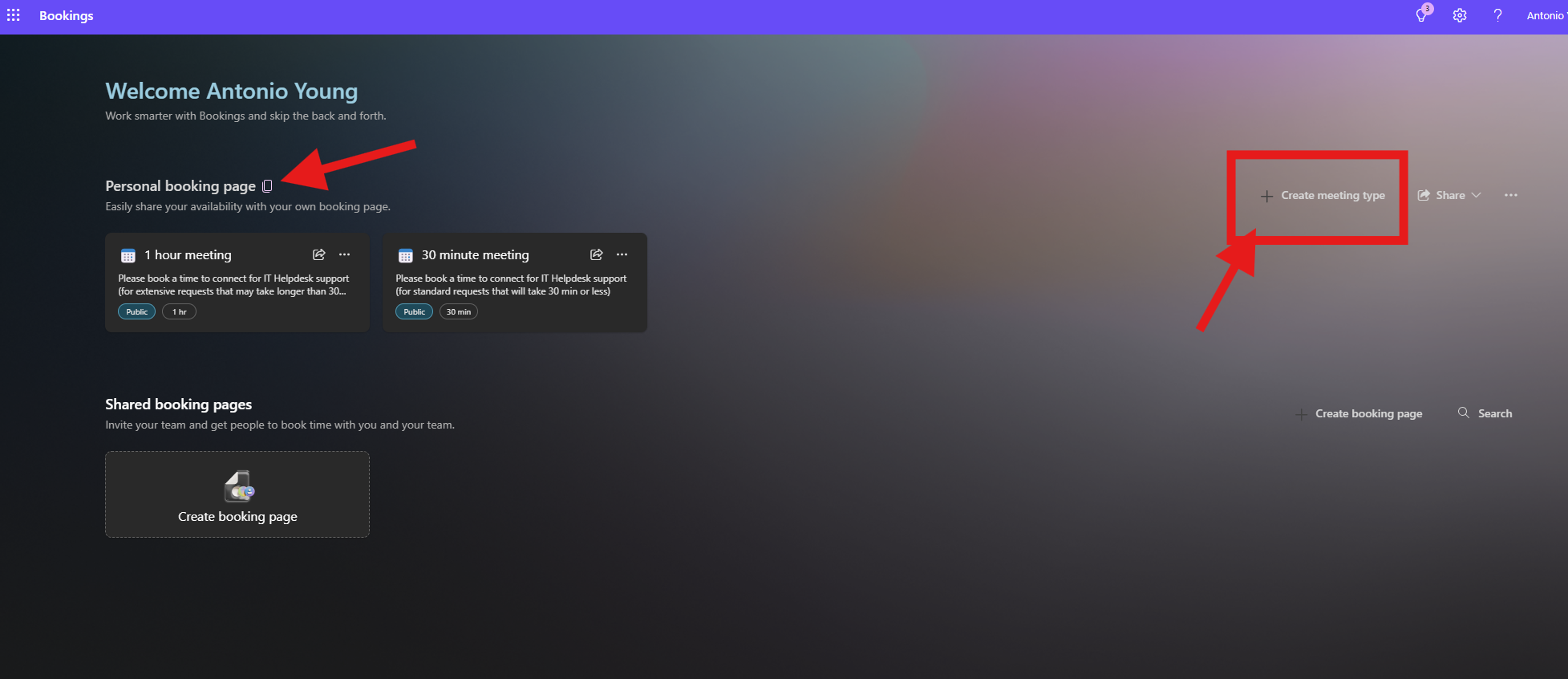
Task: Copy the personal booking page link icon
Action: pyautogui.click(x=267, y=186)
